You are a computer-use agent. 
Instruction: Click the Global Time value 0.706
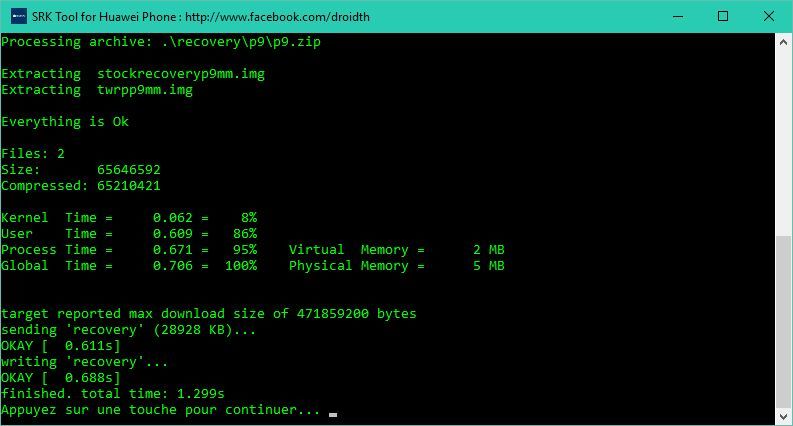click(x=172, y=266)
